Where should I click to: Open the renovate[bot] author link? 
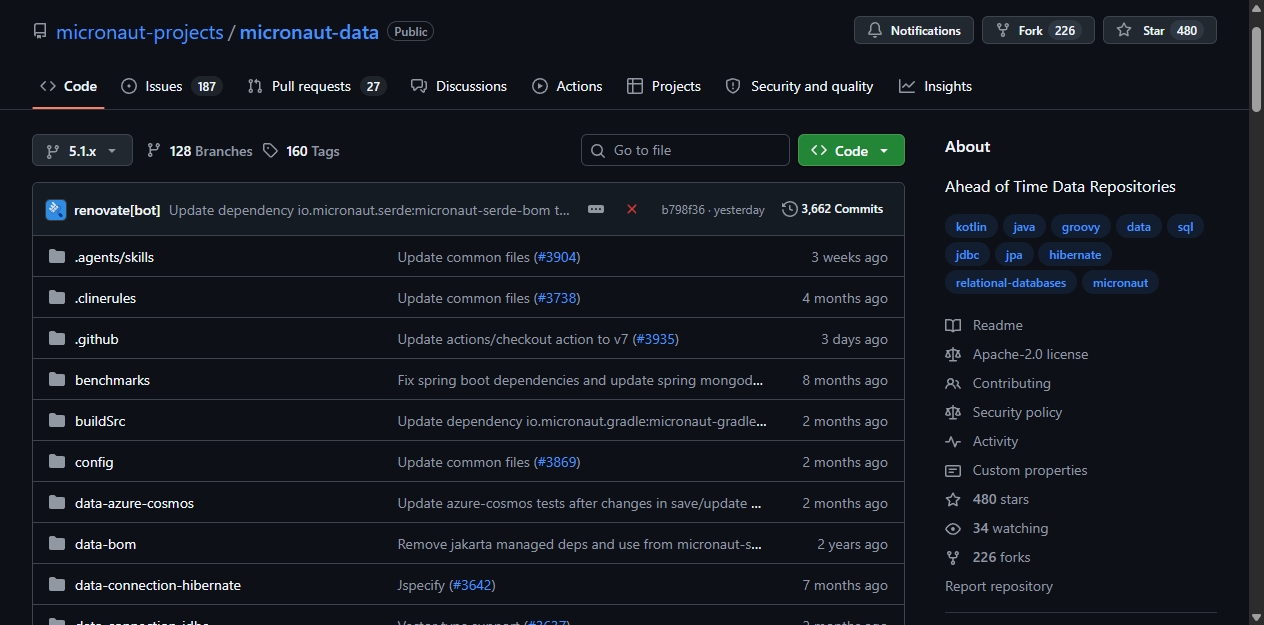pyautogui.click(x=117, y=210)
